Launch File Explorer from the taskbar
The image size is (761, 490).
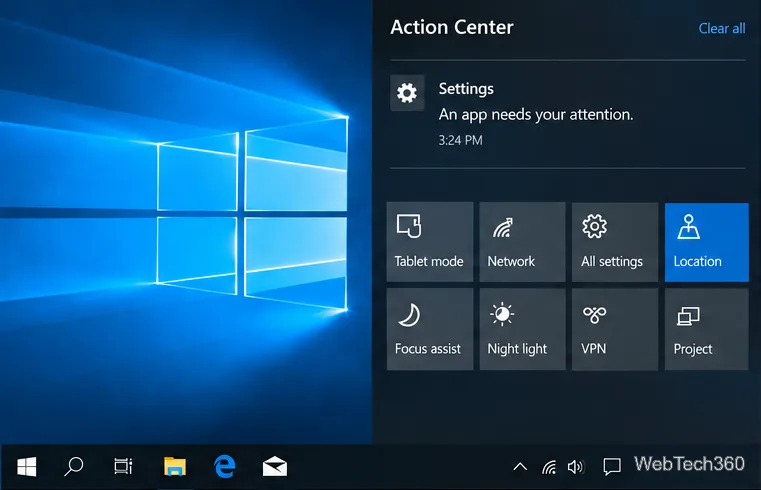[x=175, y=467]
